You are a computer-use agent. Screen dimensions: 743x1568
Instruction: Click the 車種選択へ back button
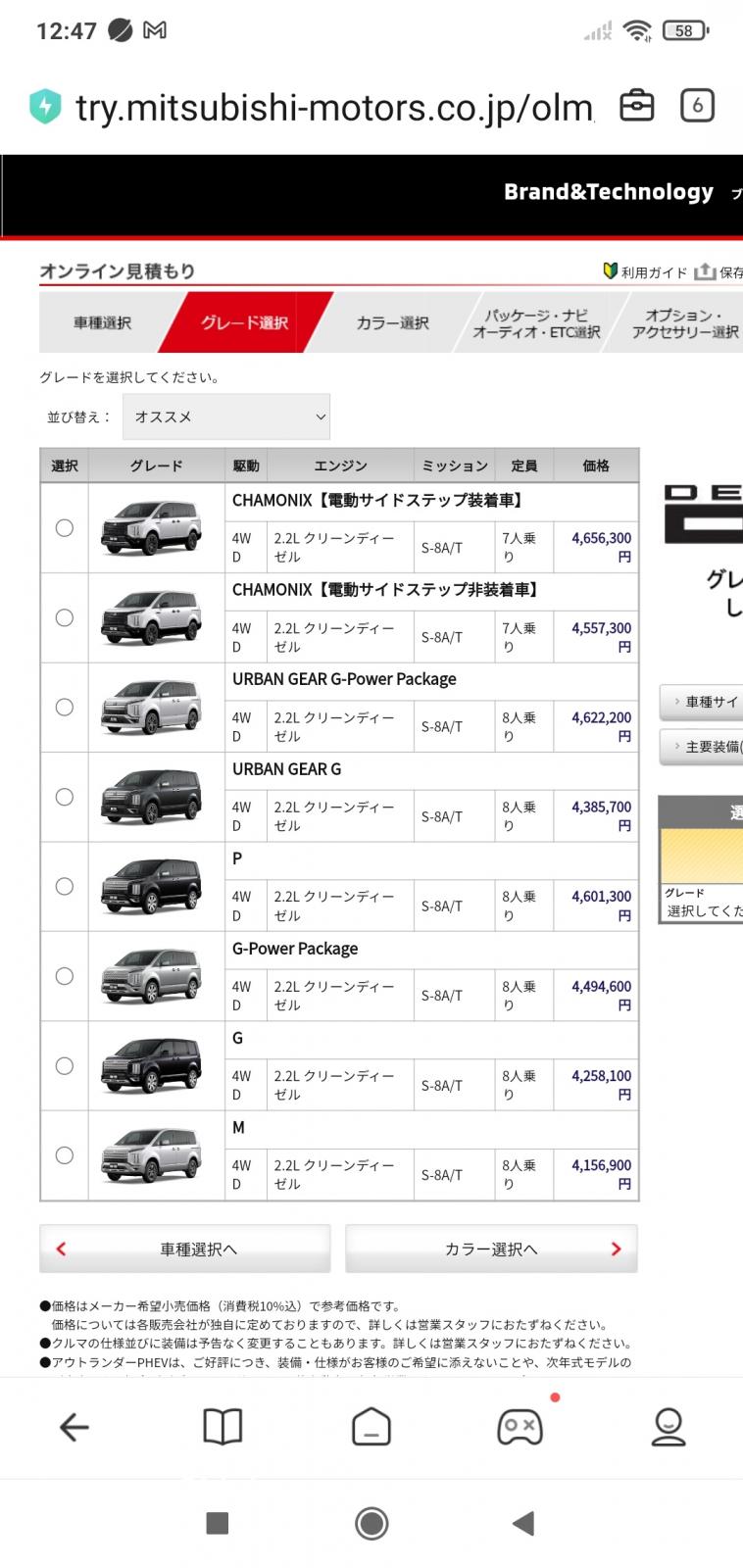click(x=185, y=1249)
